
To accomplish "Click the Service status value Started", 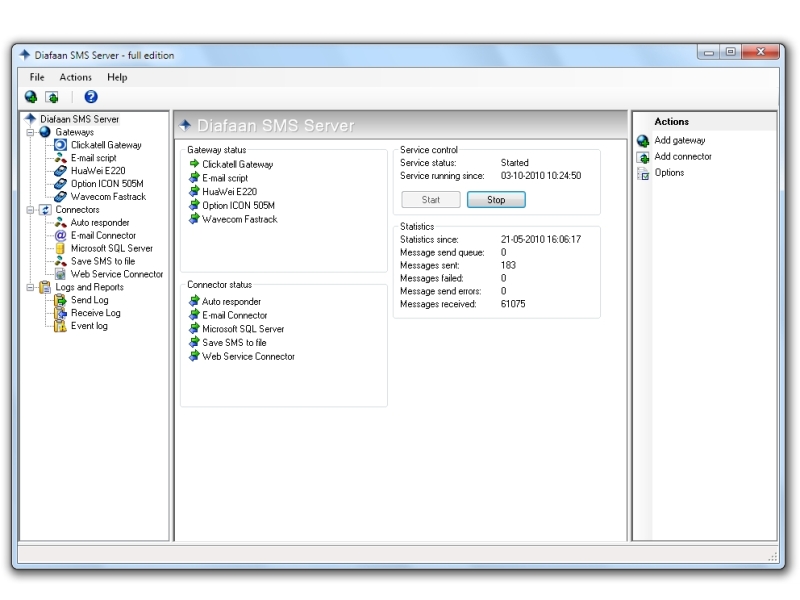I will 514,163.
